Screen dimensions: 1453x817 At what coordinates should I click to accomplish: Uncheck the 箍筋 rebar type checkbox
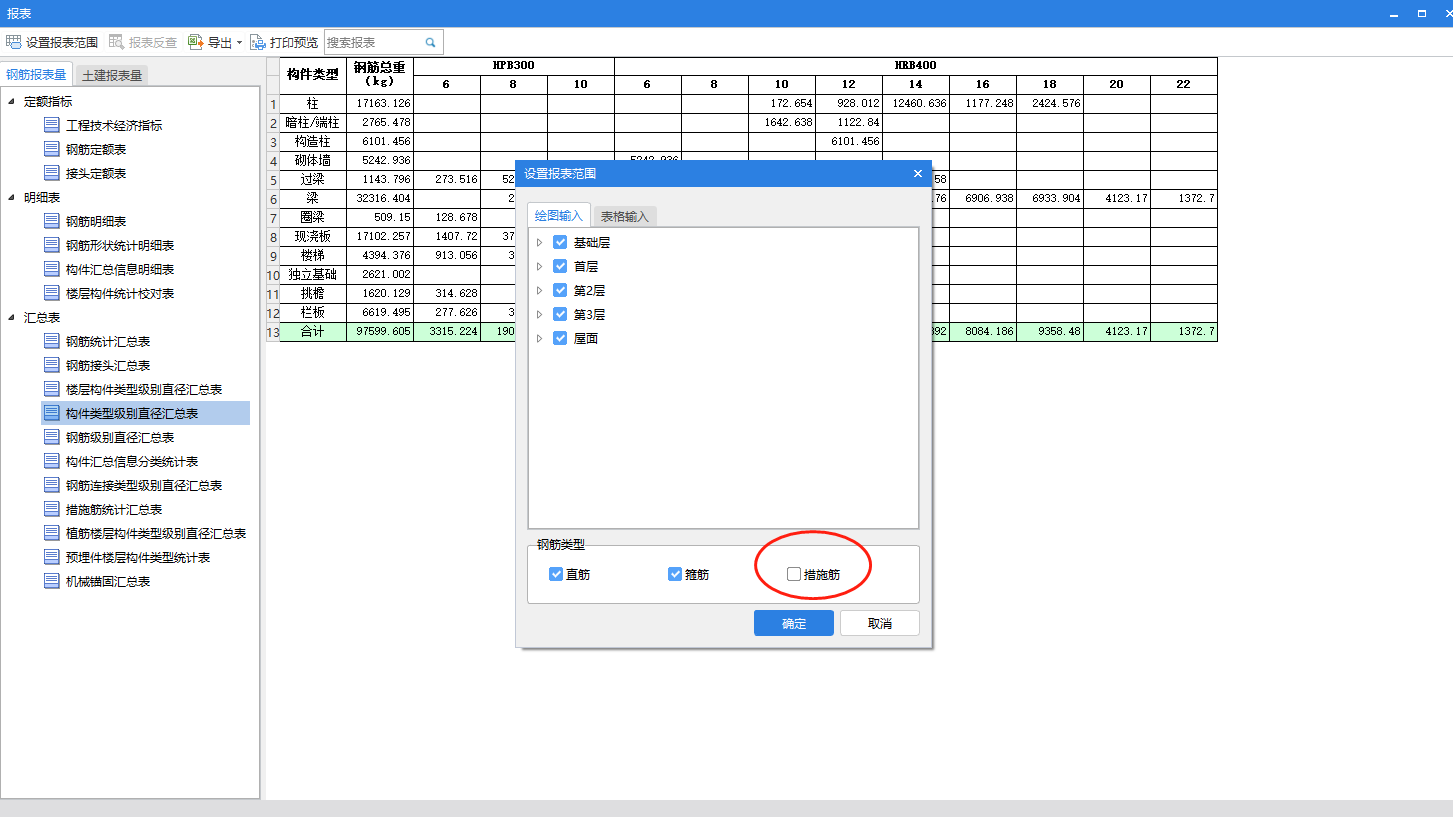click(x=675, y=574)
